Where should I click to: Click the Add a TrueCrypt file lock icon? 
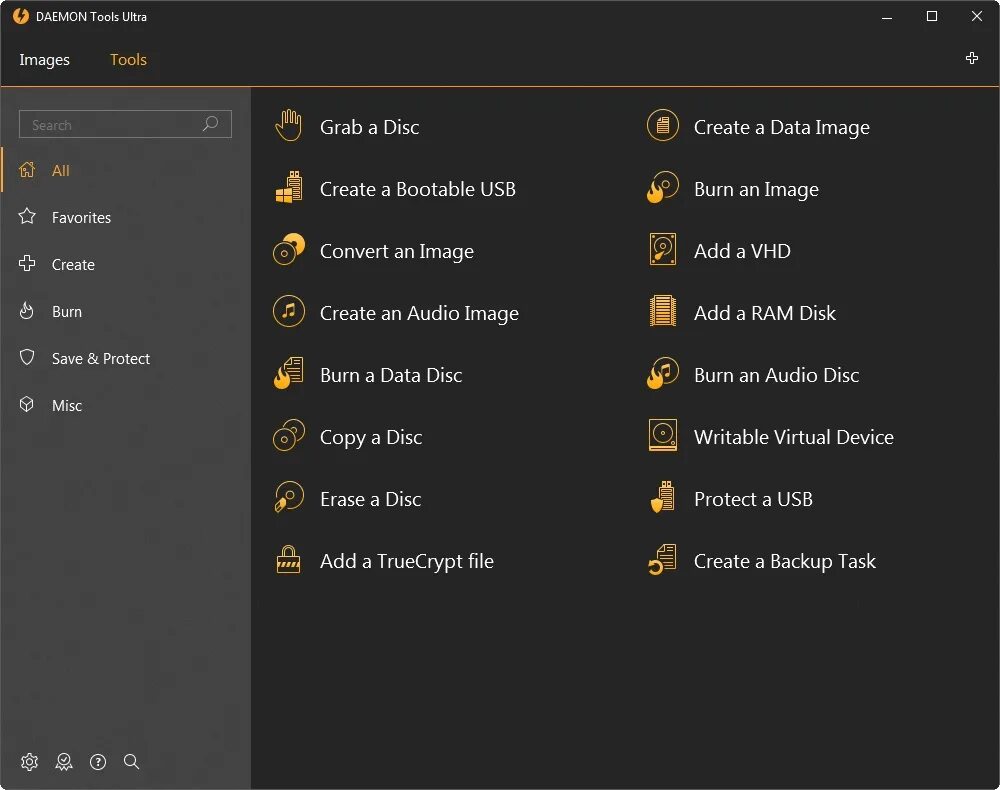288,560
